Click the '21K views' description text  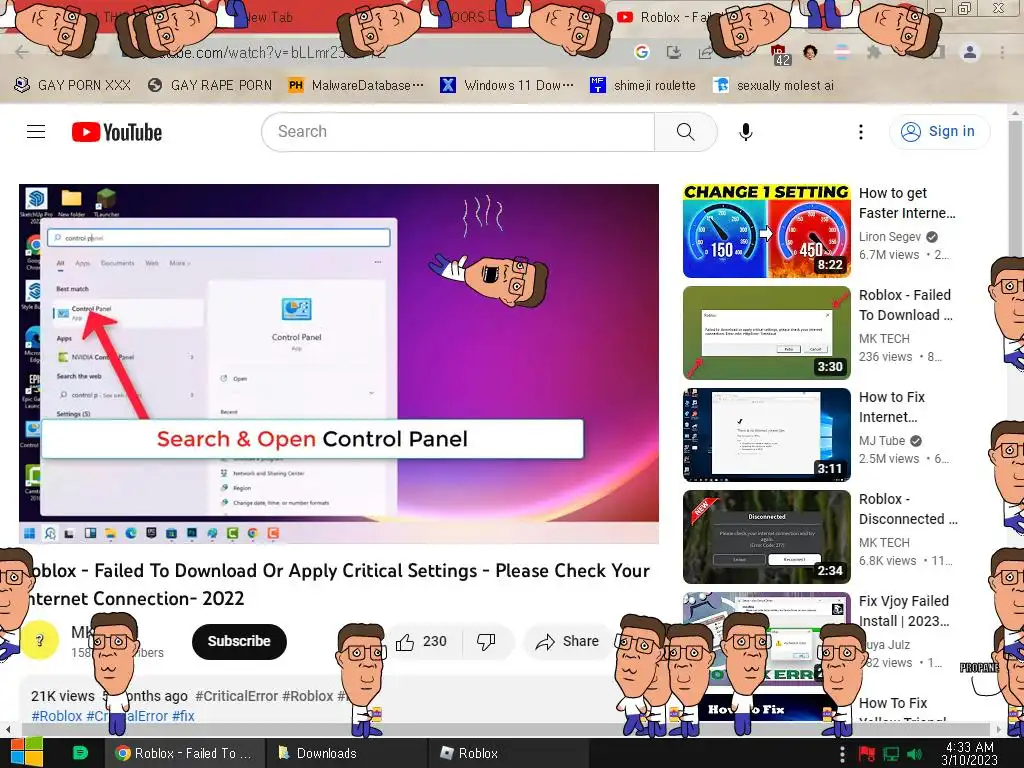pos(62,696)
